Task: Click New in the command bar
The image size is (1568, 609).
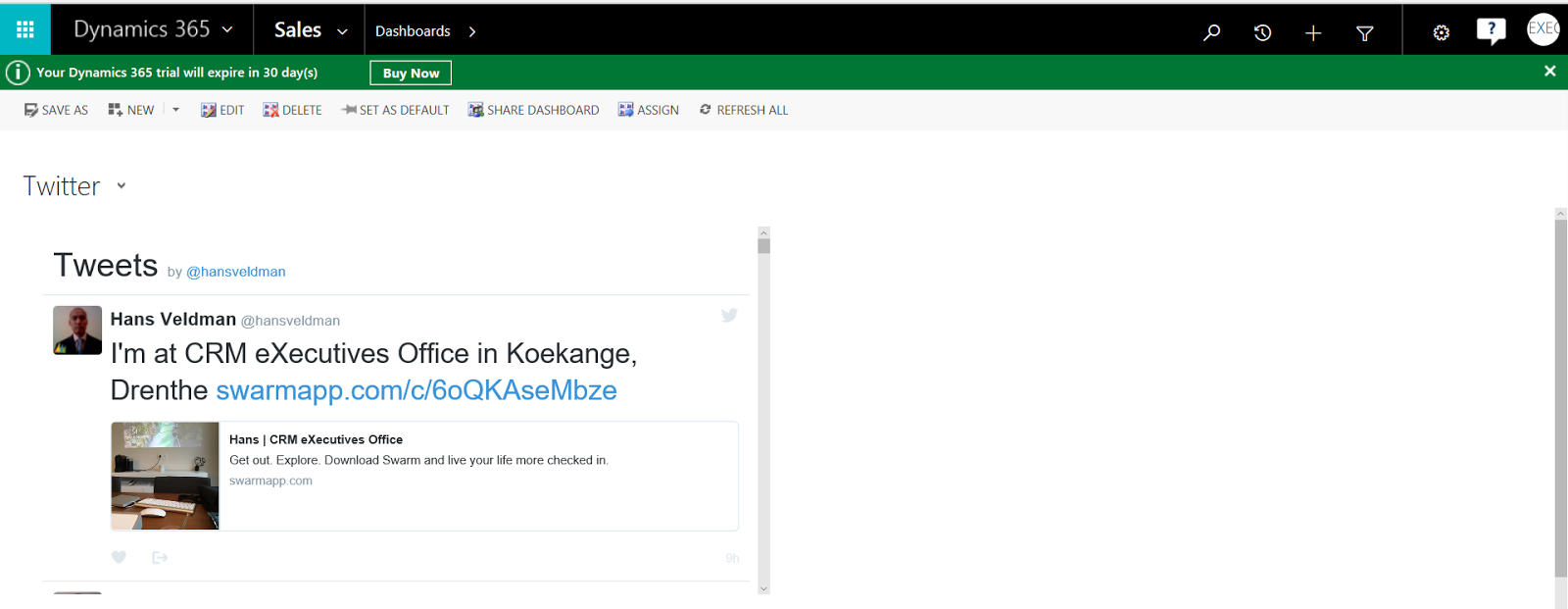Action: 131,110
